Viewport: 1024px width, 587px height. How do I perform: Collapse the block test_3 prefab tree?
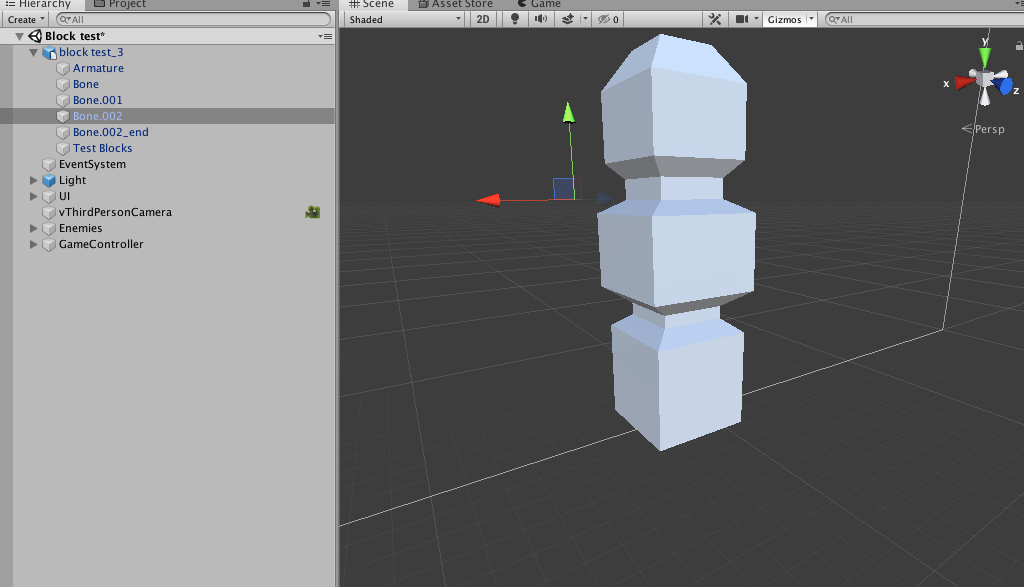click(x=34, y=52)
